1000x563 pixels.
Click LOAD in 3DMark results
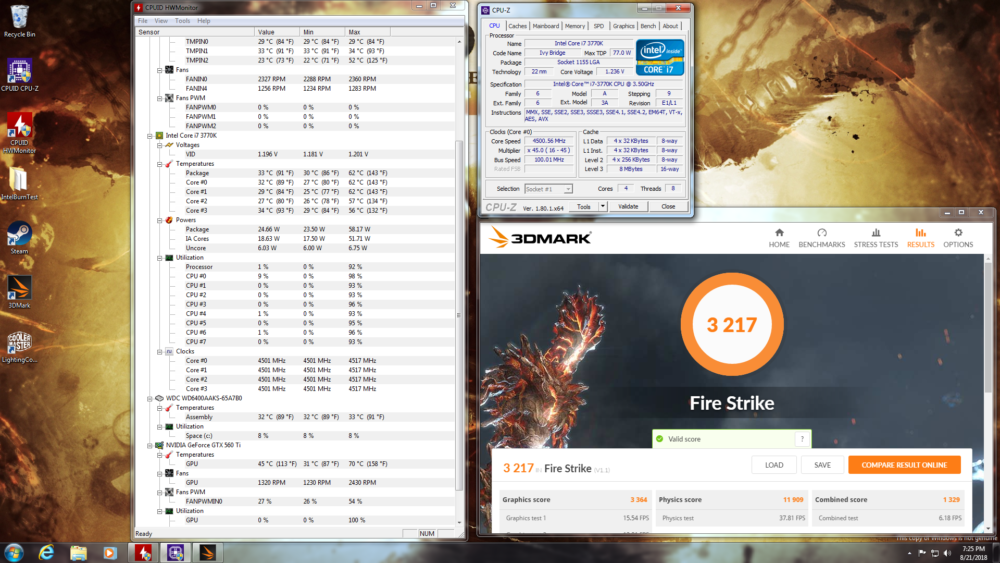tap(774, 465)
